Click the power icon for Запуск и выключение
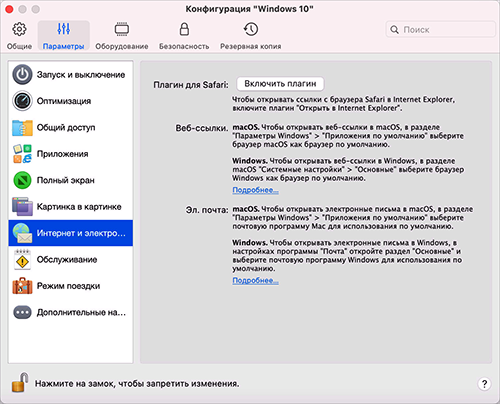The height and width of the screenshot is (404, 500). (x=22, y=74)
